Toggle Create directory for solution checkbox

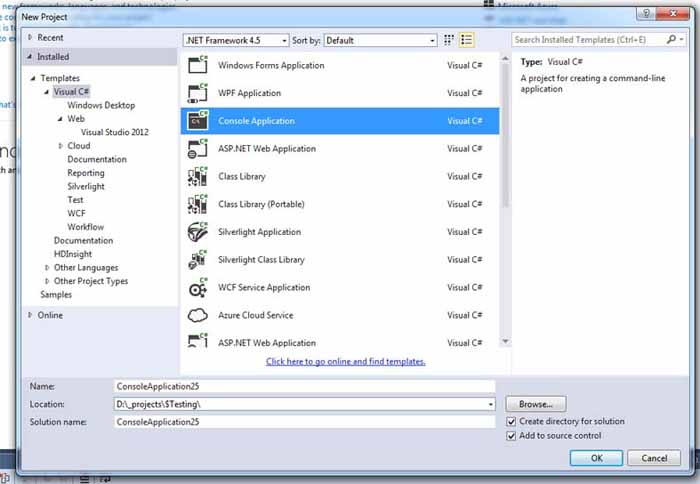coord(511,421)
